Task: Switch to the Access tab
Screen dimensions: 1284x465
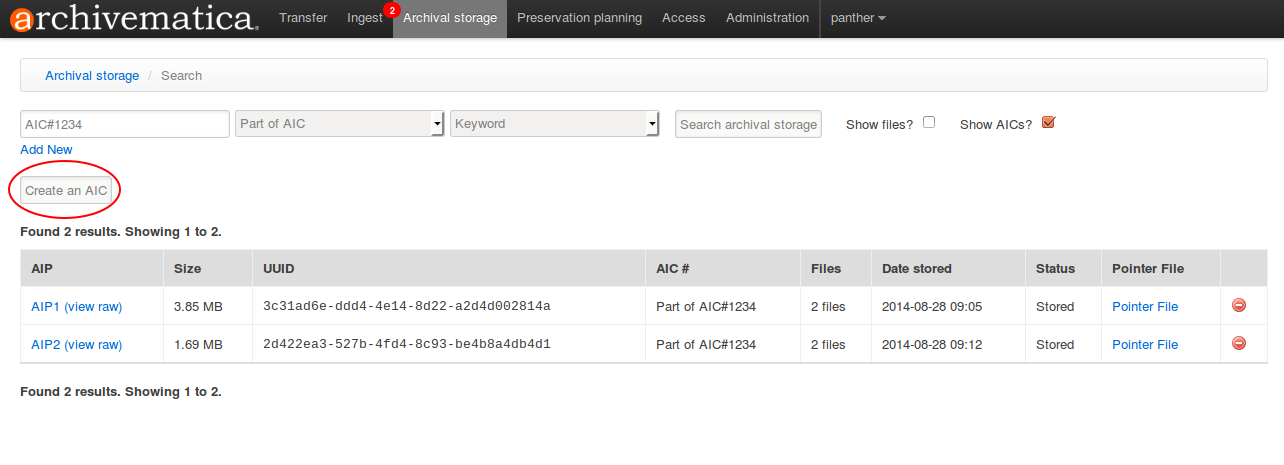Action: 683,18
